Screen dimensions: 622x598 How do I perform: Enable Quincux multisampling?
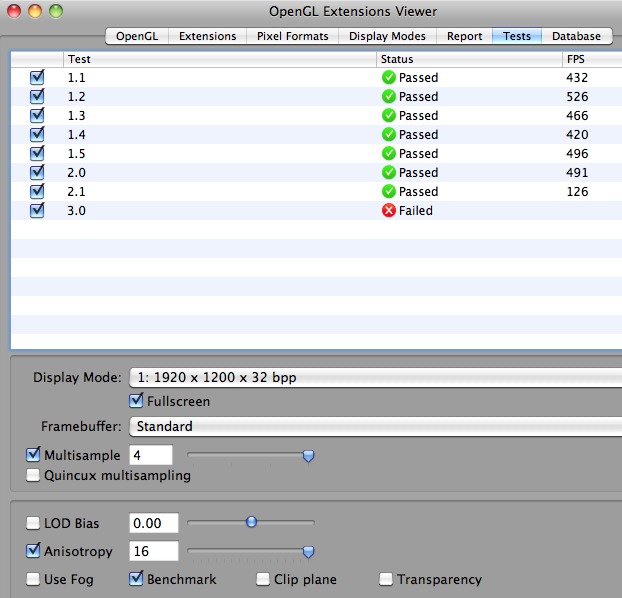pyautogui.click(x=33, y=475)
